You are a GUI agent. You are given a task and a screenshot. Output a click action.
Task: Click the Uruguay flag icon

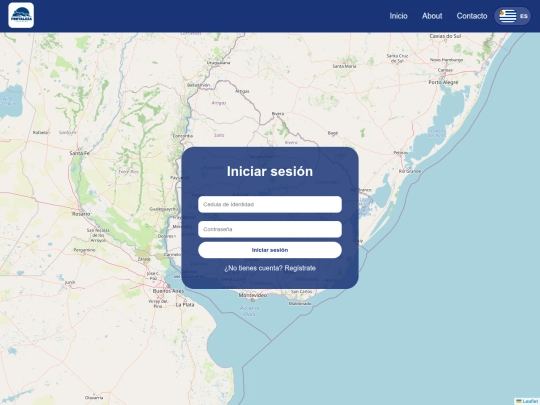pos(508,16)
